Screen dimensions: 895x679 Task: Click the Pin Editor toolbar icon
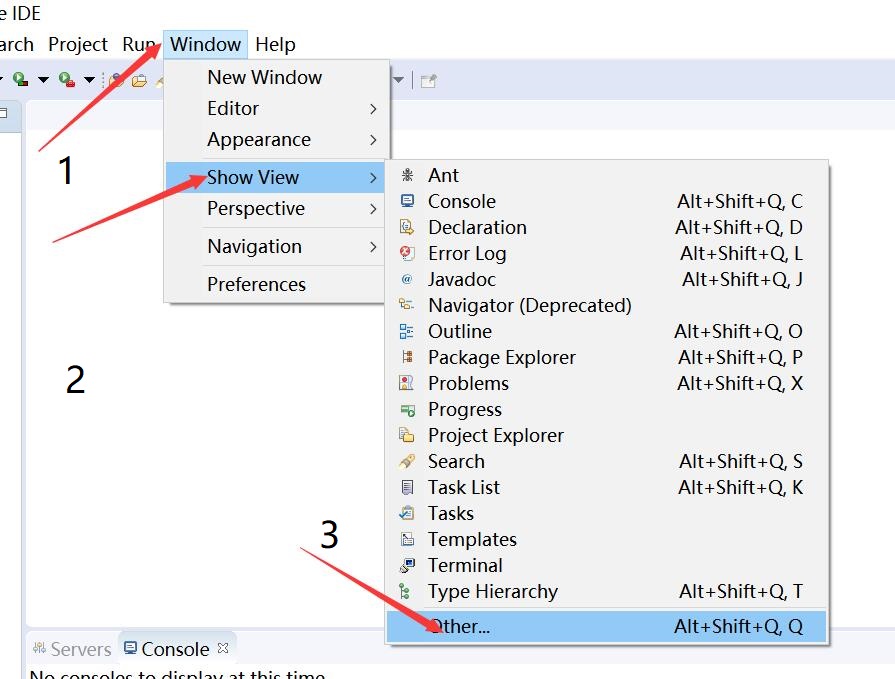click(429, 81)
